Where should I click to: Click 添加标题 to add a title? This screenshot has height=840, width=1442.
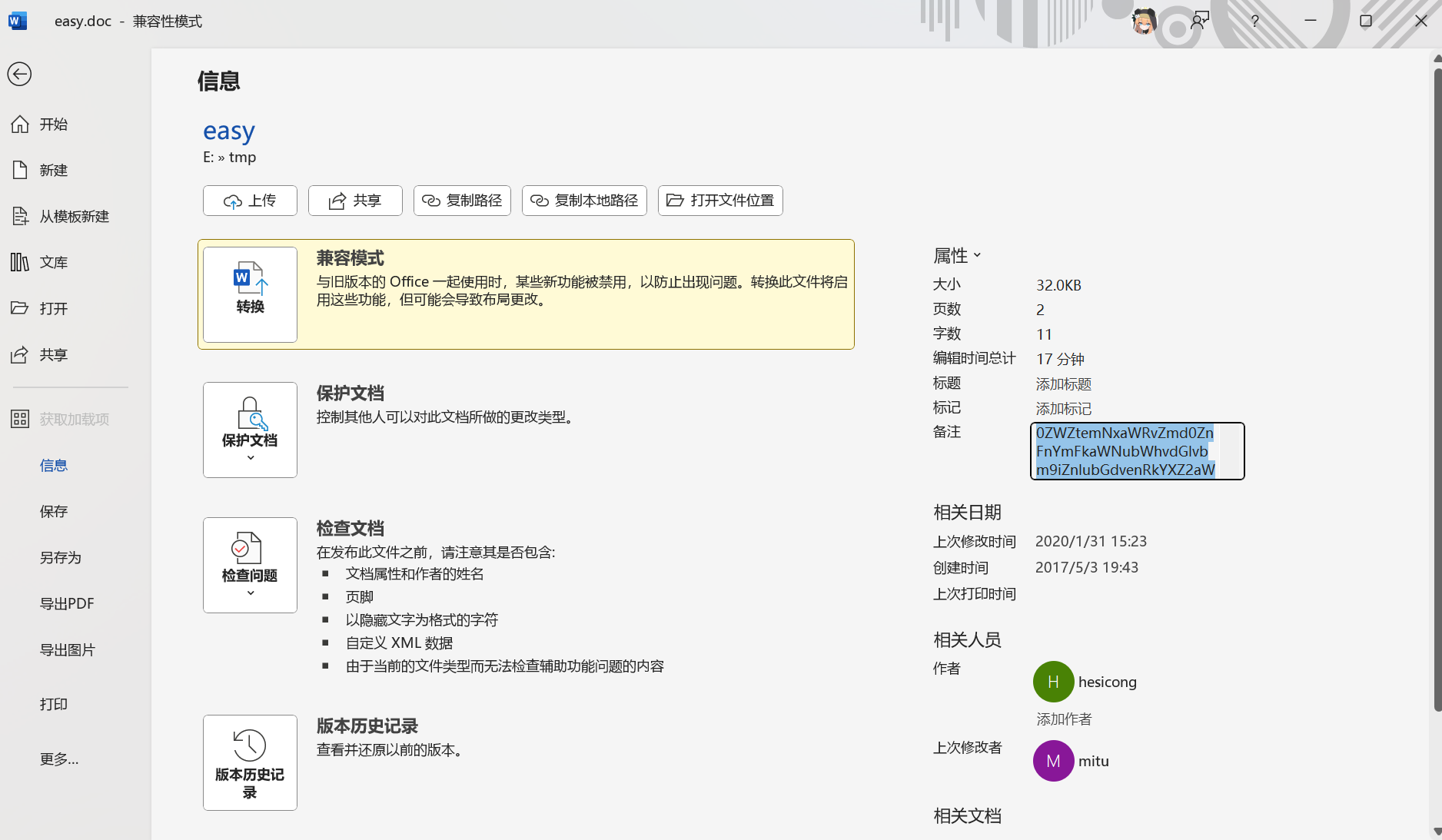1063,383
